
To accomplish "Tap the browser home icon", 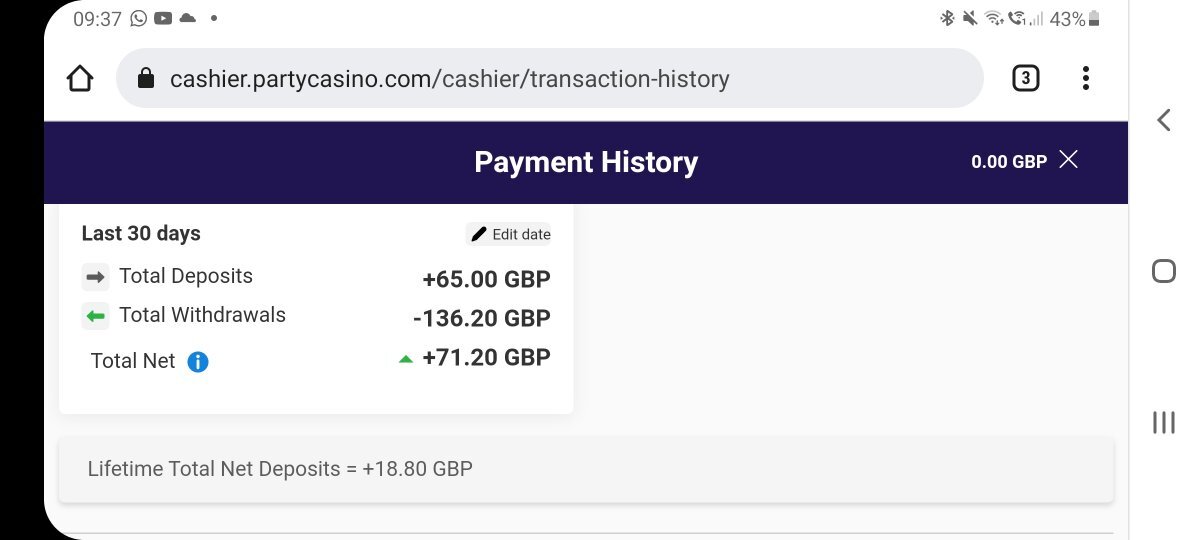I will pyautogui.click(x=80, y=78).
